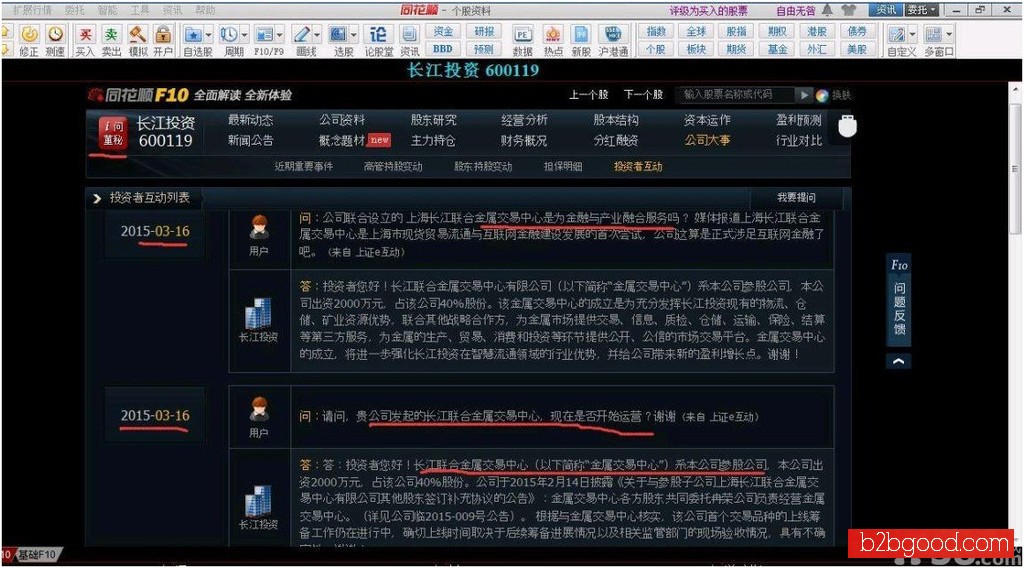The width and height of the screenshot is (1024, 568).
Task: Expand the 多窗口 dropdown arrow
Action: 949,35
